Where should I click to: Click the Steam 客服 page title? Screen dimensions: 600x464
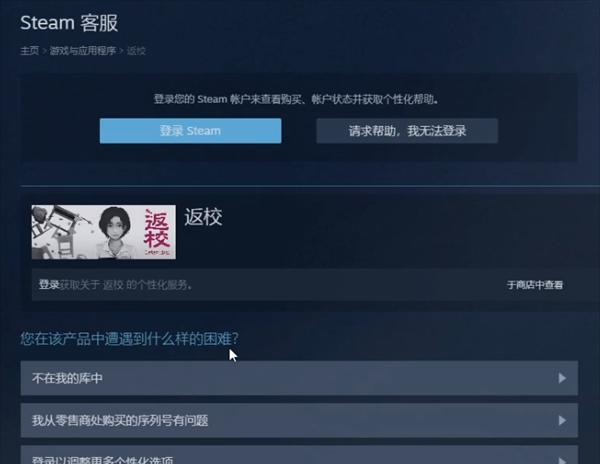pyautogui.click(x=69, y=23)
